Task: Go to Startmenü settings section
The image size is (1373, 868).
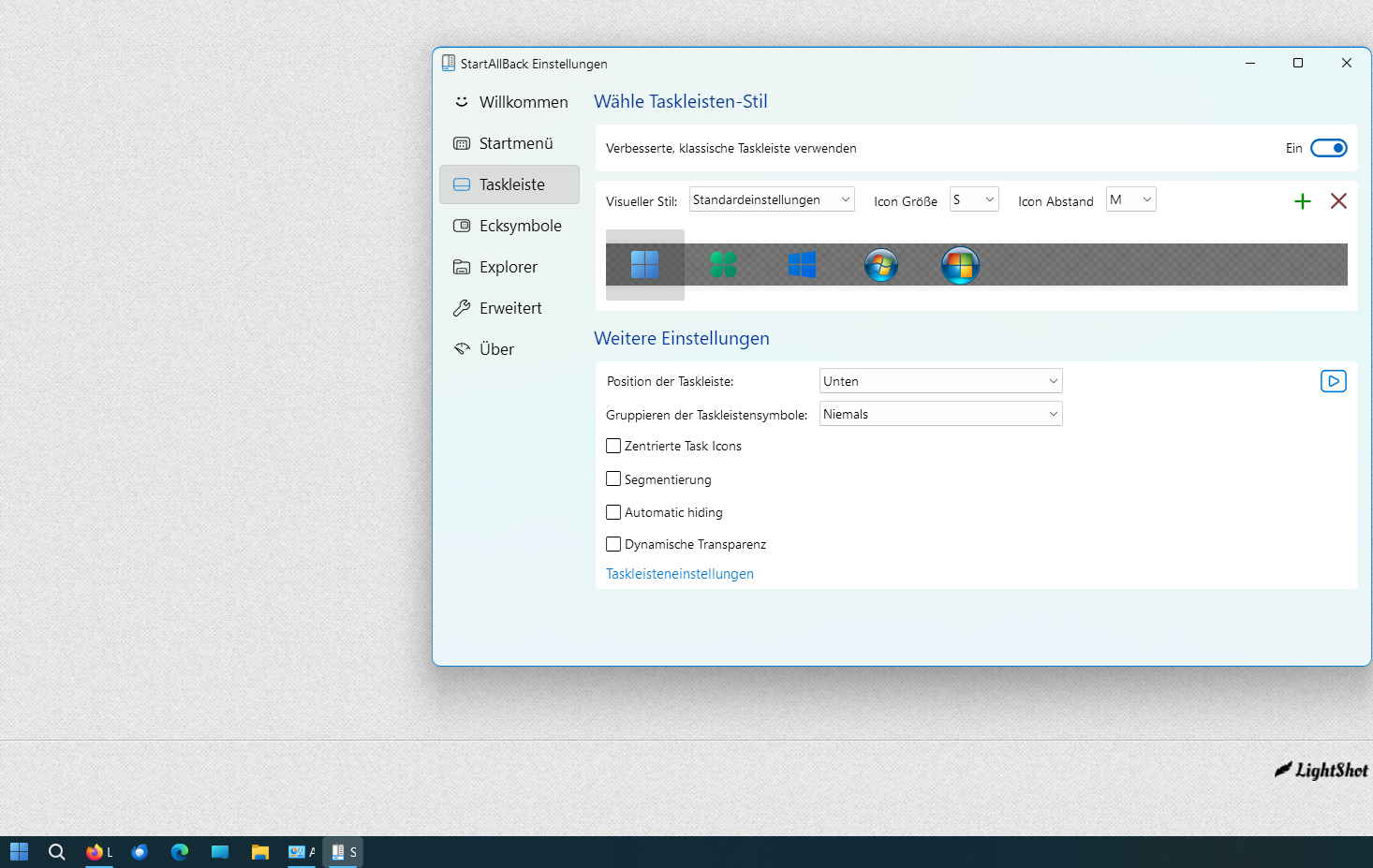Action: (x=509, y=143)
